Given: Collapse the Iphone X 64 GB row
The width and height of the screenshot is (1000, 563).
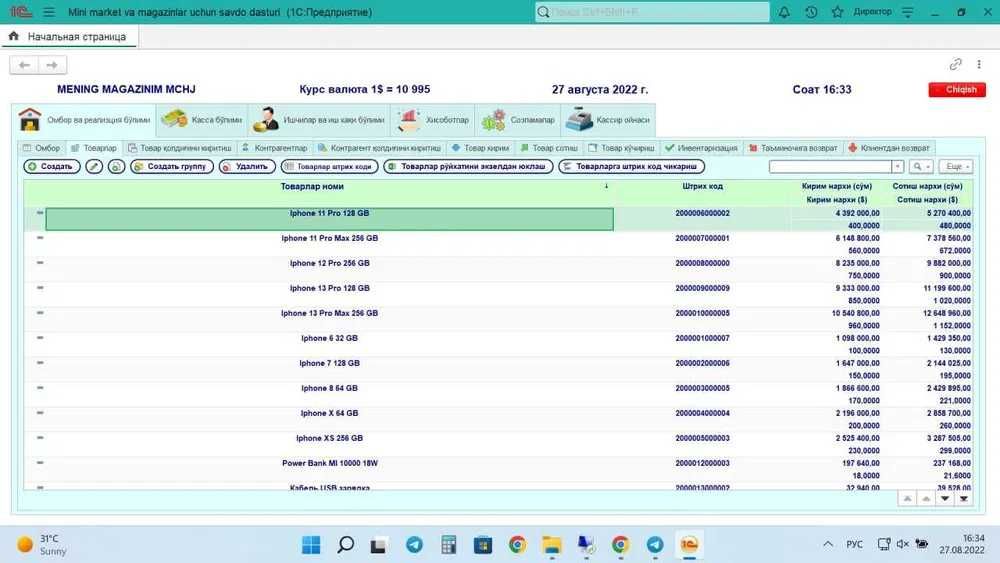Looking at the screenshot, I should [x=40, y=413].
